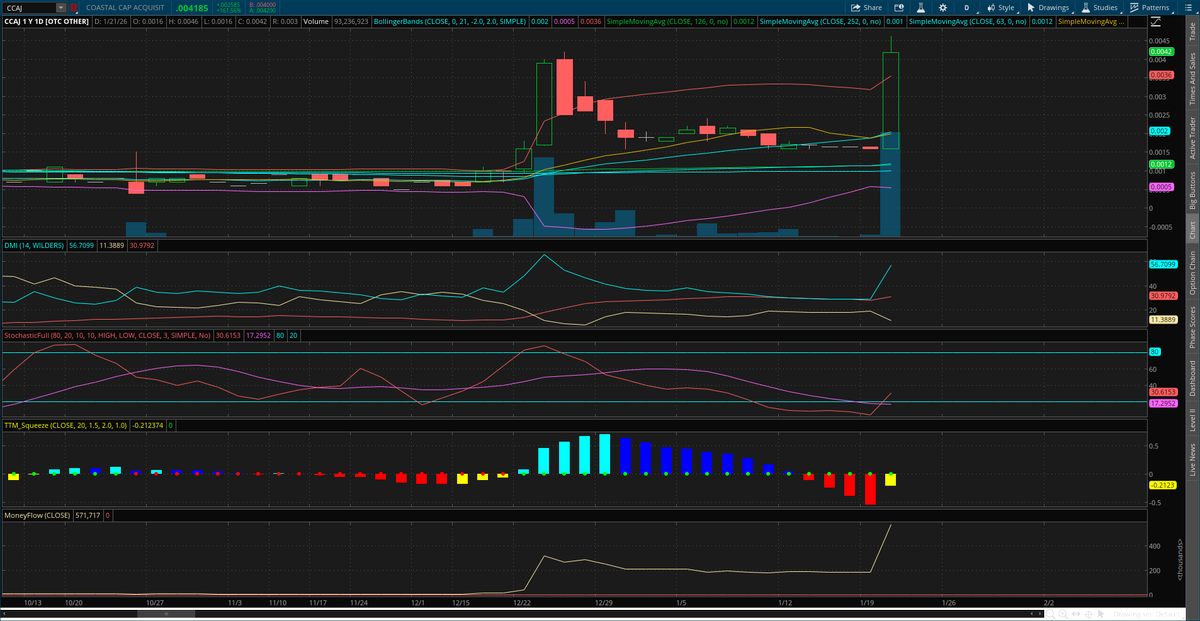Open the Option Chain sidebar tab
This screenshot has width=1200, height=621.
[x=1191, y=271]
